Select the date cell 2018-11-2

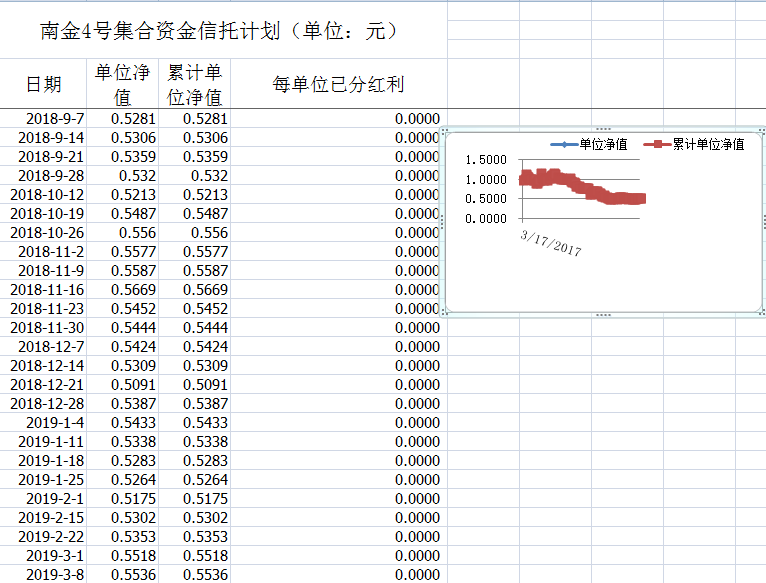point(43,251)
